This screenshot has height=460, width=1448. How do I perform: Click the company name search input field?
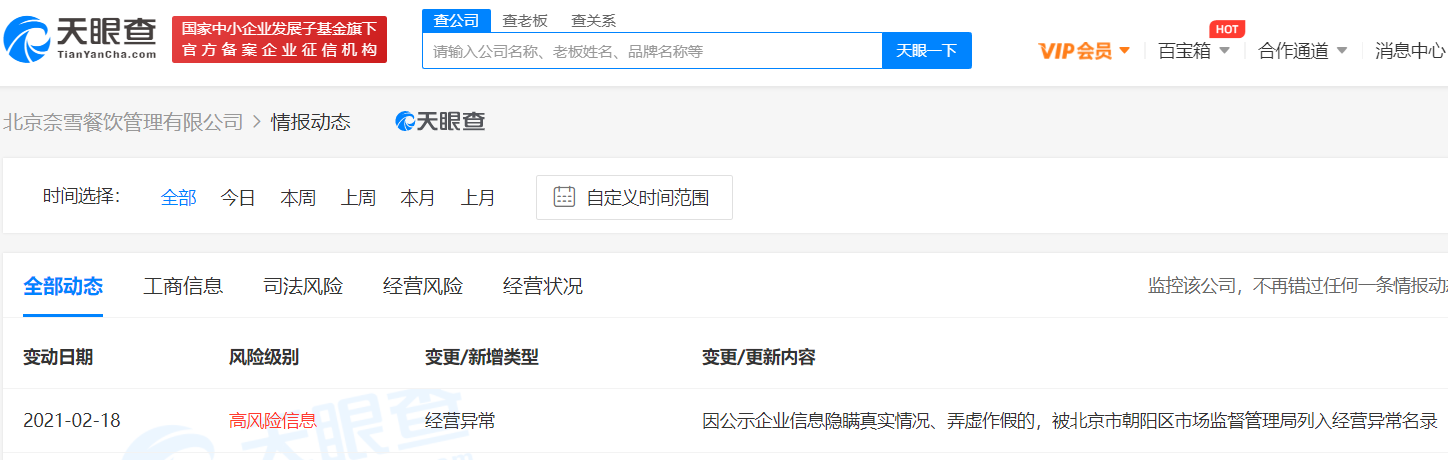tap(652, 51)
